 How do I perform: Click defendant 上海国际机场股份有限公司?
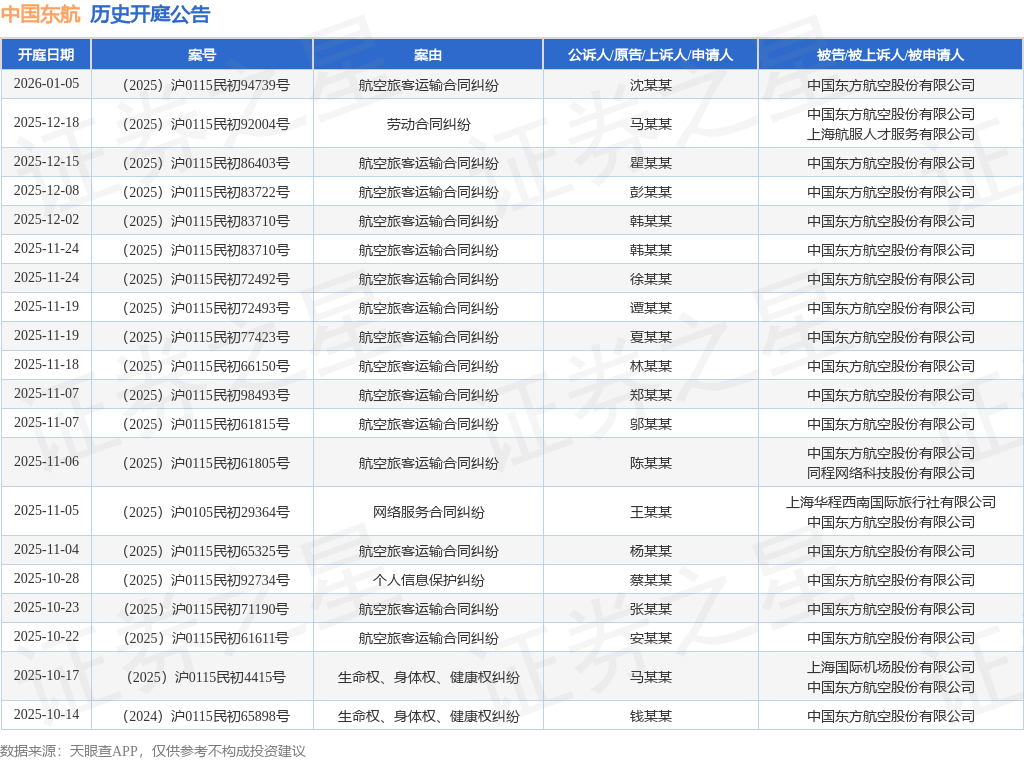coord(891,667)
